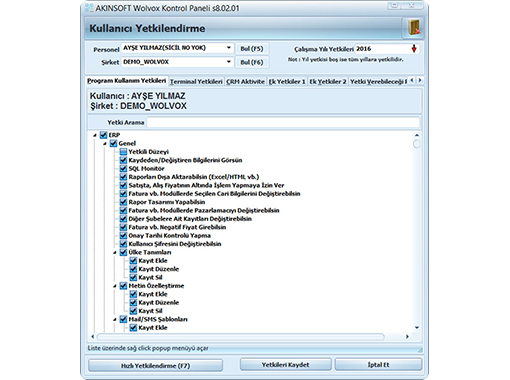Click the vertical scrollbar thumb
This screenshot has width=510, height=380.
click(x=417, y=144)
